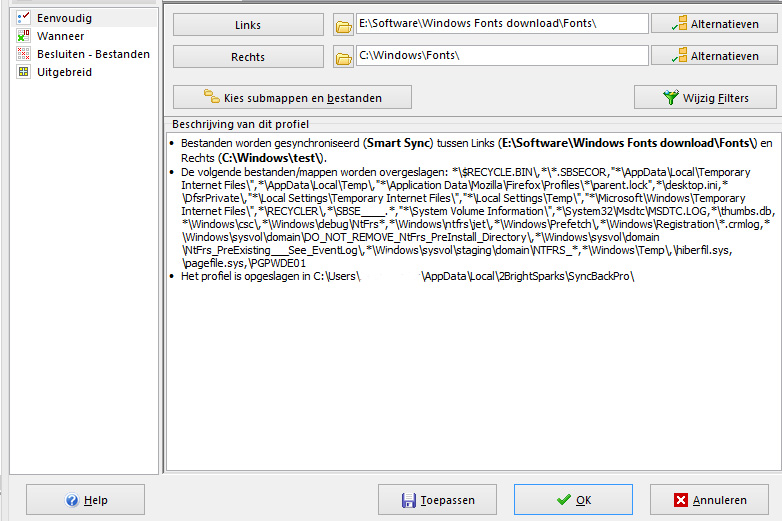Click the Besluiten - Bestanden grid icon

tap(23, 54)
